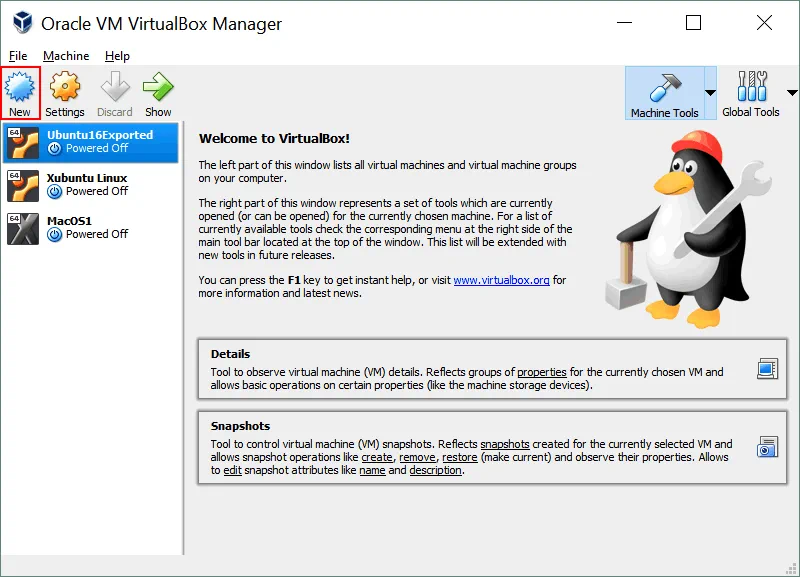Open the Machine menu
800x577 pixels.
click(x=66, y=56)
